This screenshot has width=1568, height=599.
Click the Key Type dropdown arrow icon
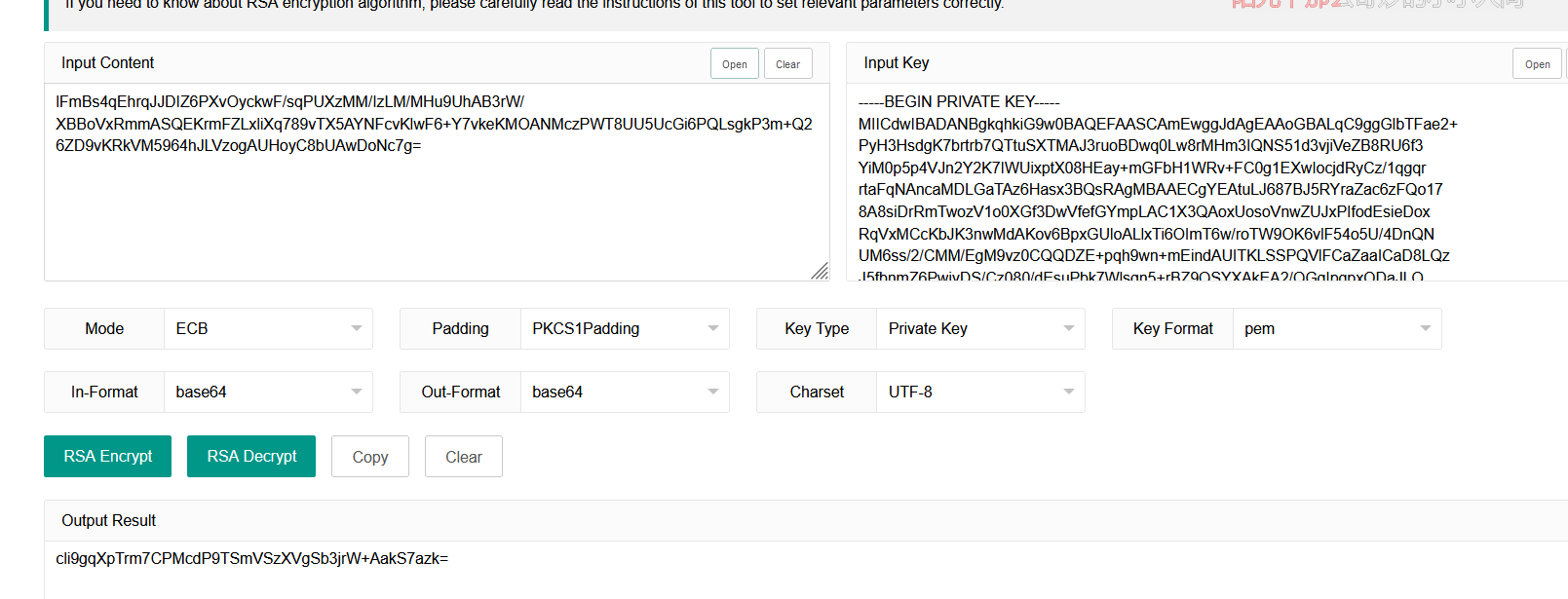(1069, 328)
